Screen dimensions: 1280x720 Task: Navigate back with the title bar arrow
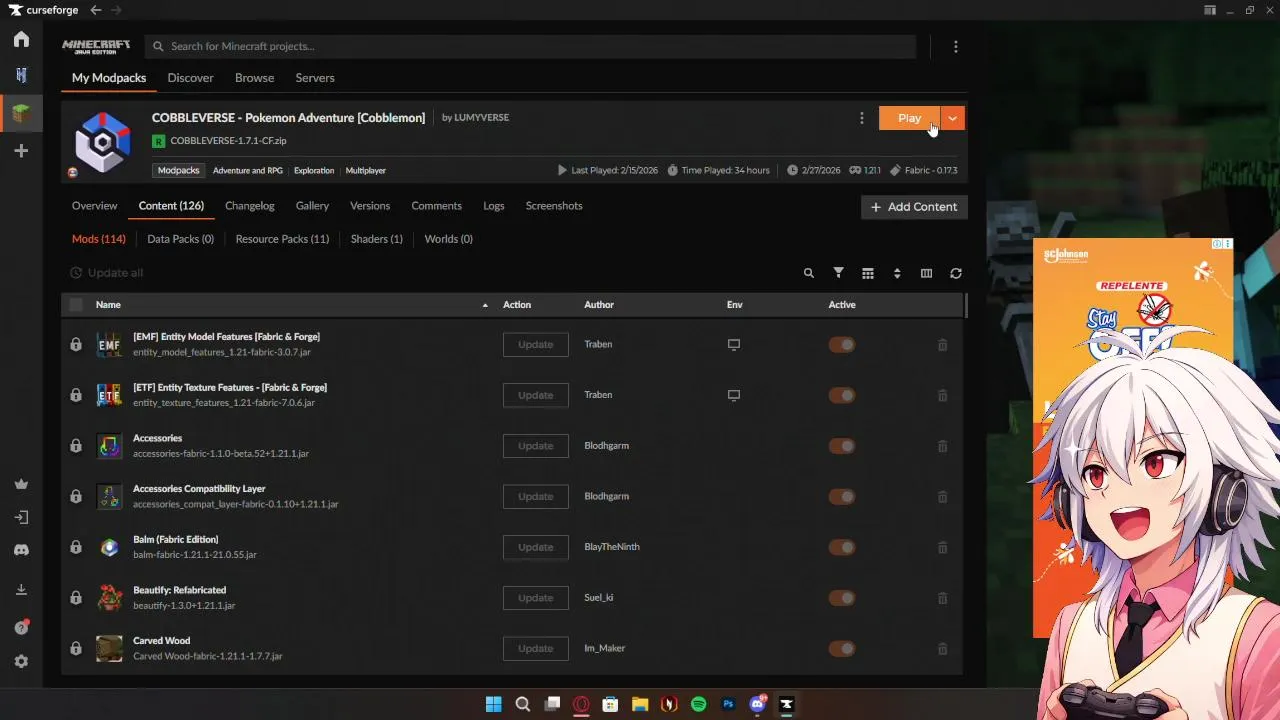point(96,10)
